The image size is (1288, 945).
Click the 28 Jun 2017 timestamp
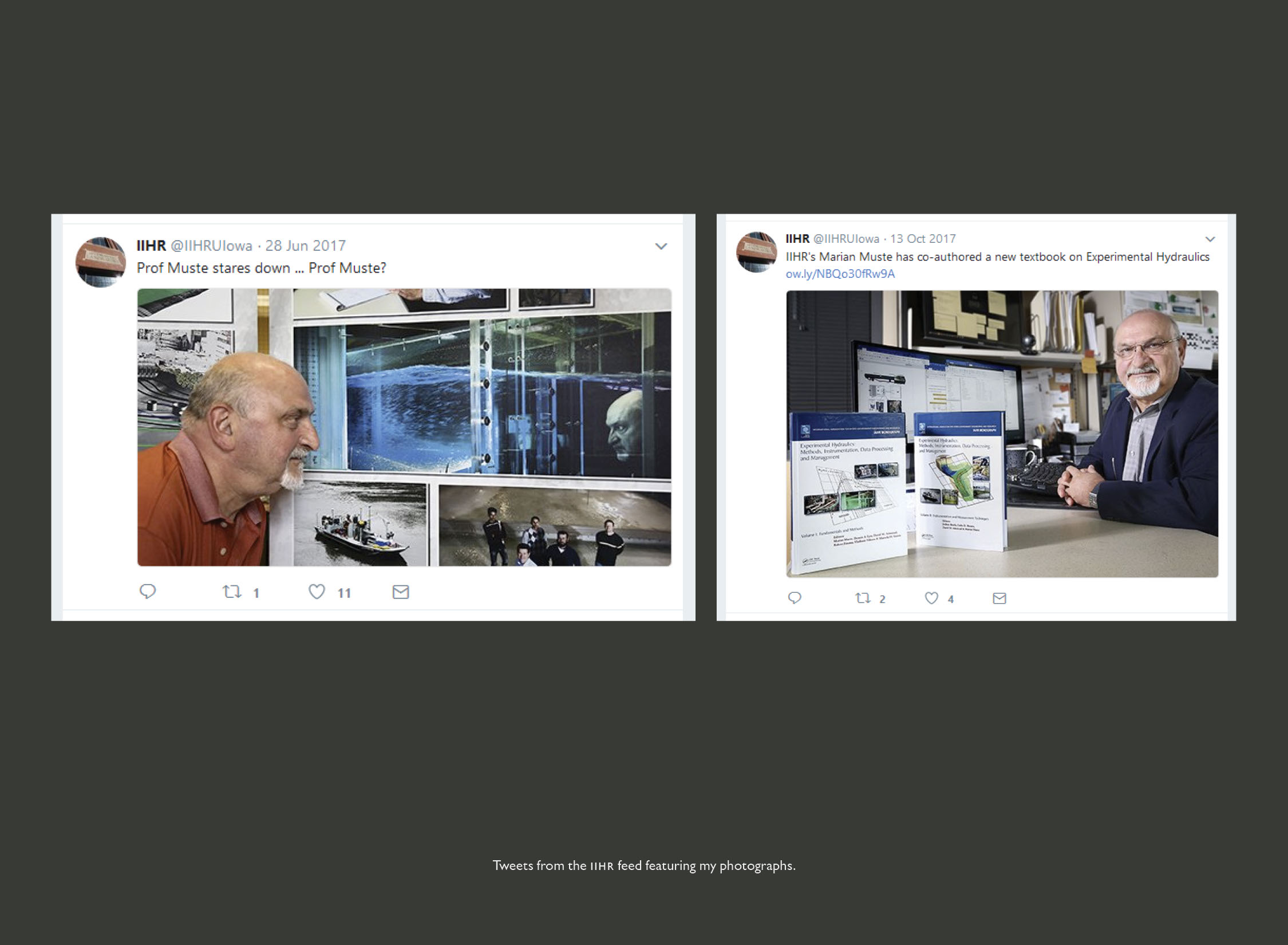coord(305,246)
